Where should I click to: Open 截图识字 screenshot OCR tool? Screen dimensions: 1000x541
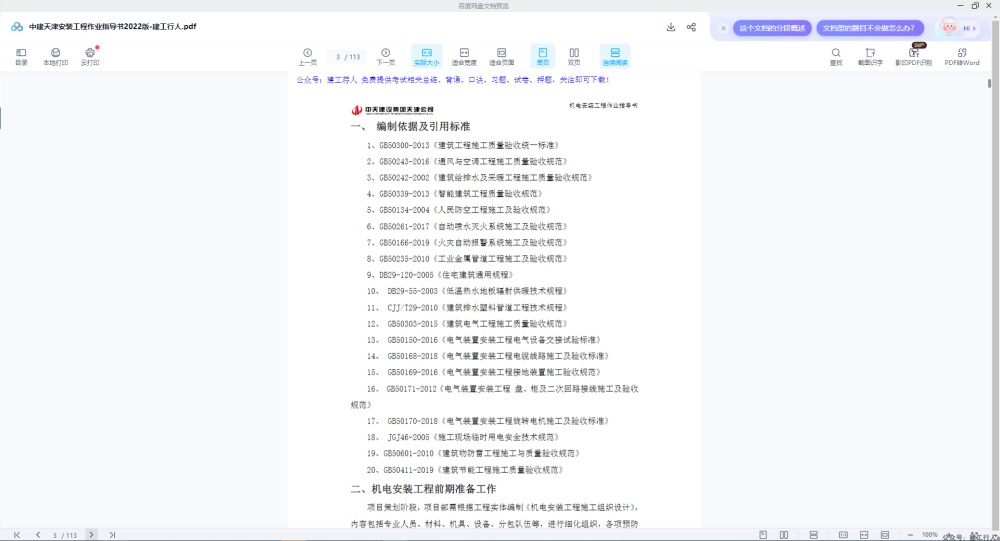[870, 56]
